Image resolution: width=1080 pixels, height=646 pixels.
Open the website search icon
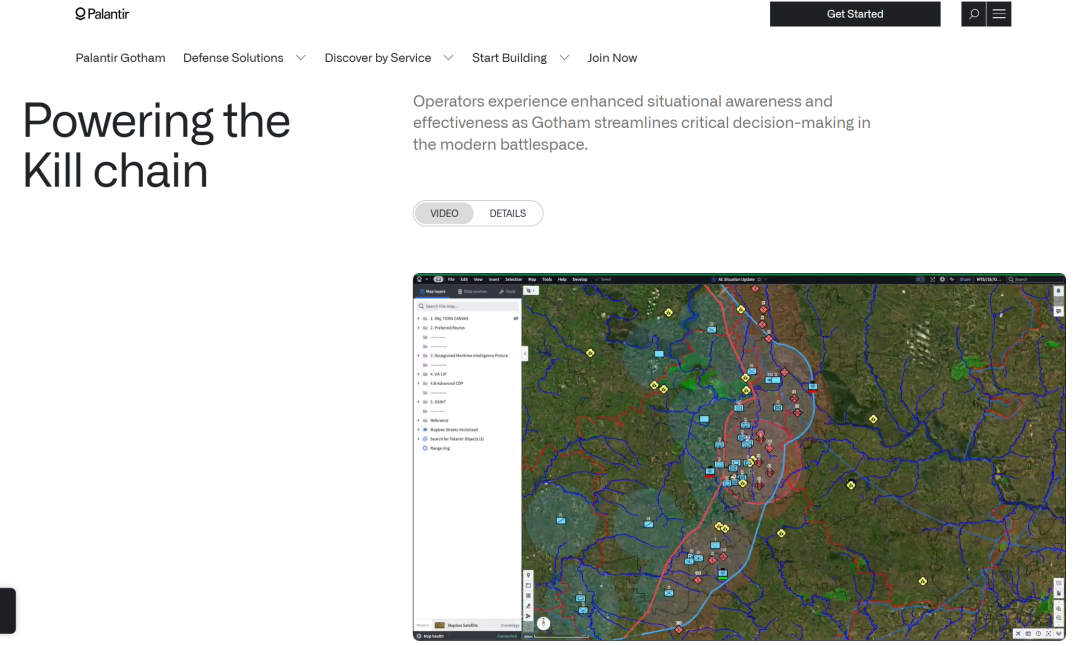(973, 14)
